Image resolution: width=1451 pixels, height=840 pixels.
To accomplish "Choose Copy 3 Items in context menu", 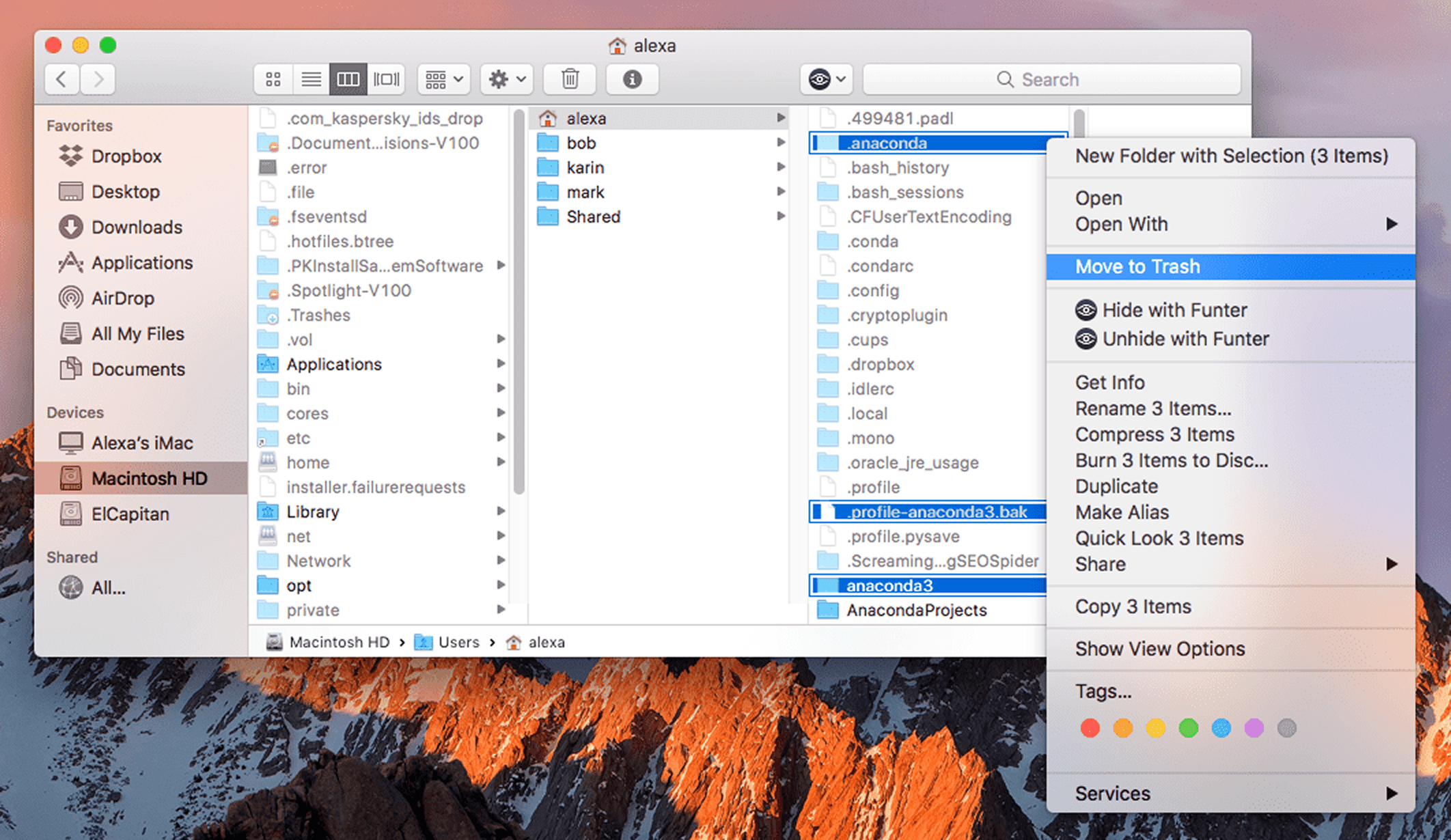I will pos(1133,606).
